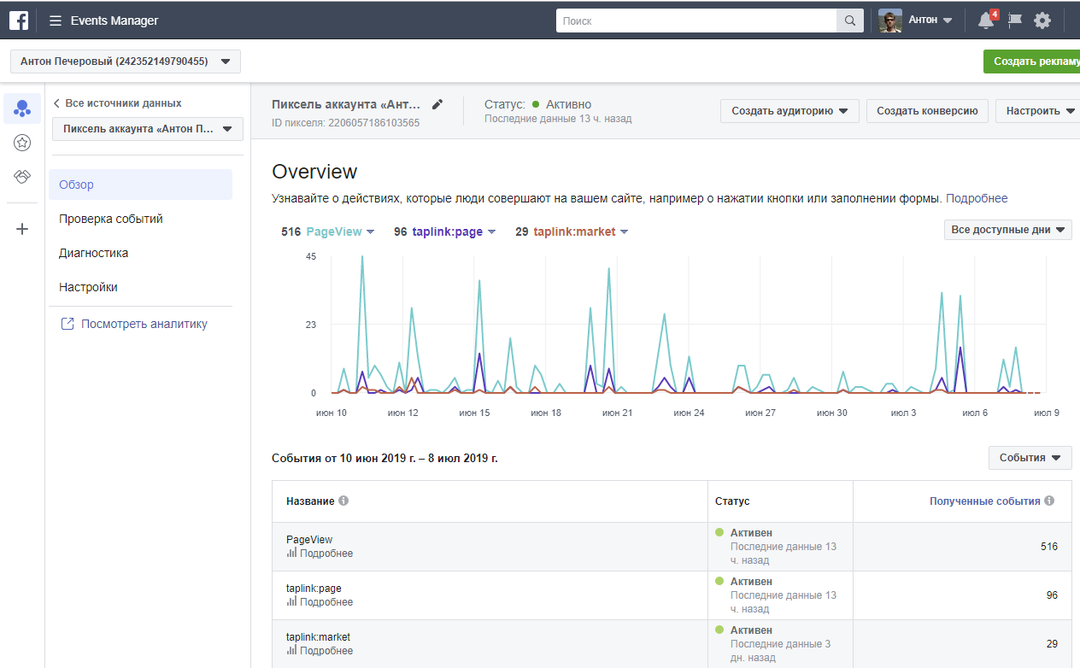The height and width of the screenshot is (668, 1080).
Task: Click the Создать конверсию button
Action: 927,111
